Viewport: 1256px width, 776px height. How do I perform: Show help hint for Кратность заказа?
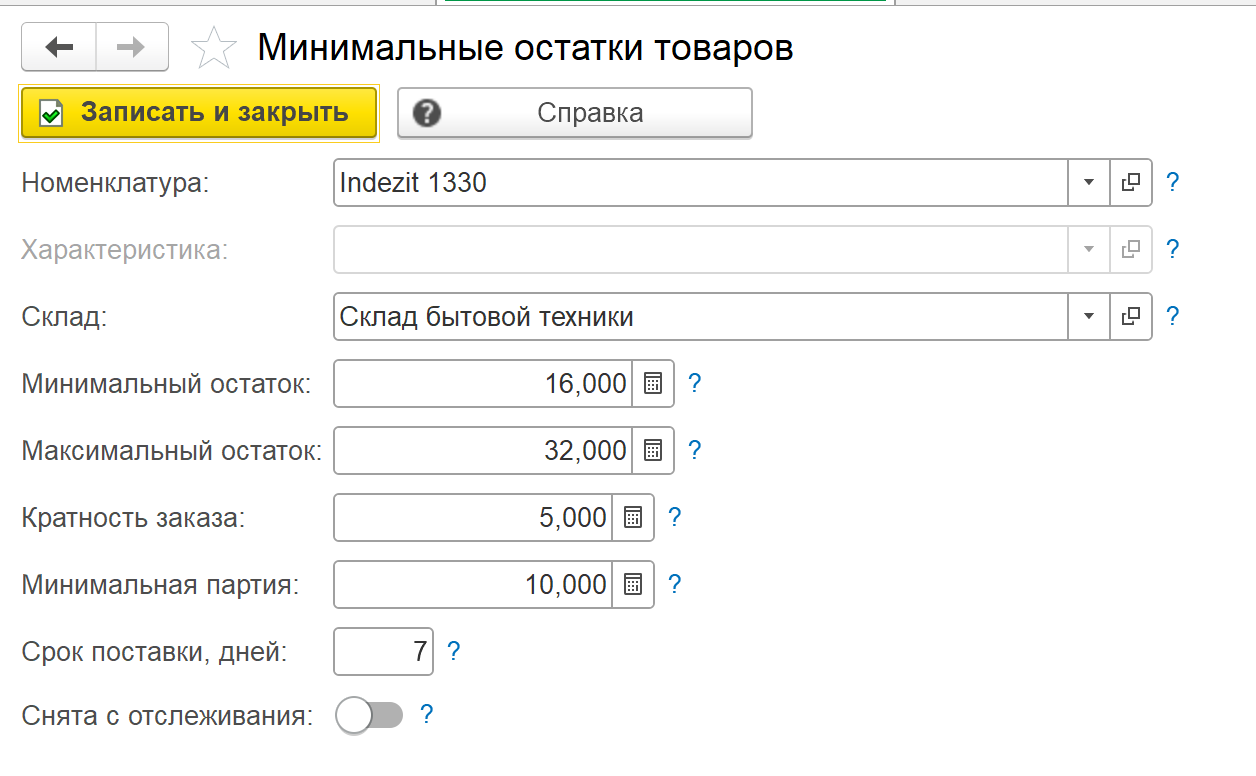coord(675,517)
